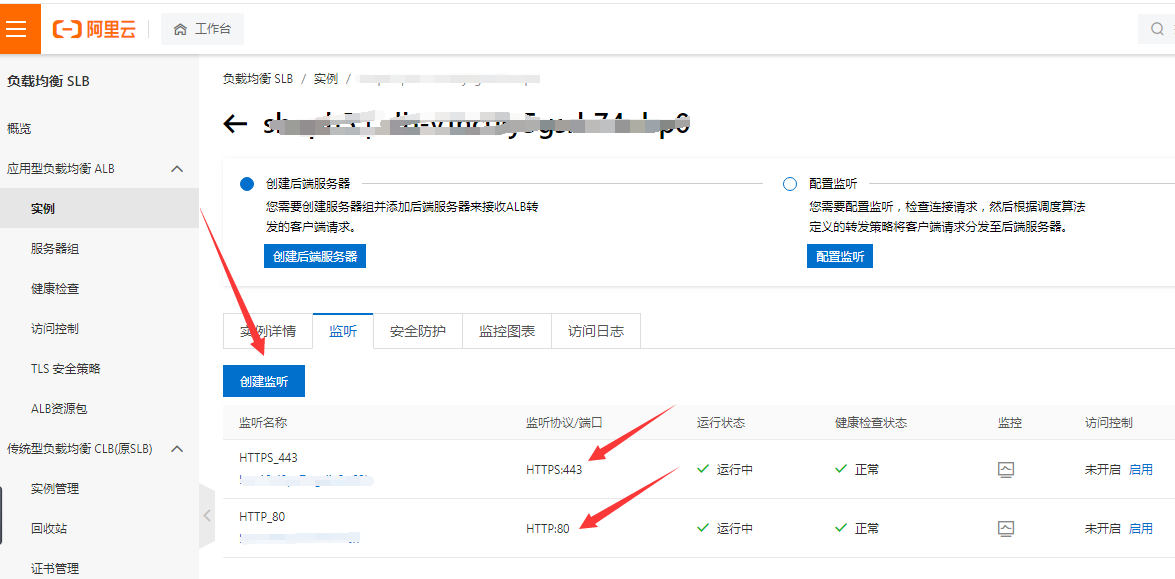Open 实例管理 under CLB
Image resolution: width=1175 pixels, height=579 pixels.
(55, 489)
